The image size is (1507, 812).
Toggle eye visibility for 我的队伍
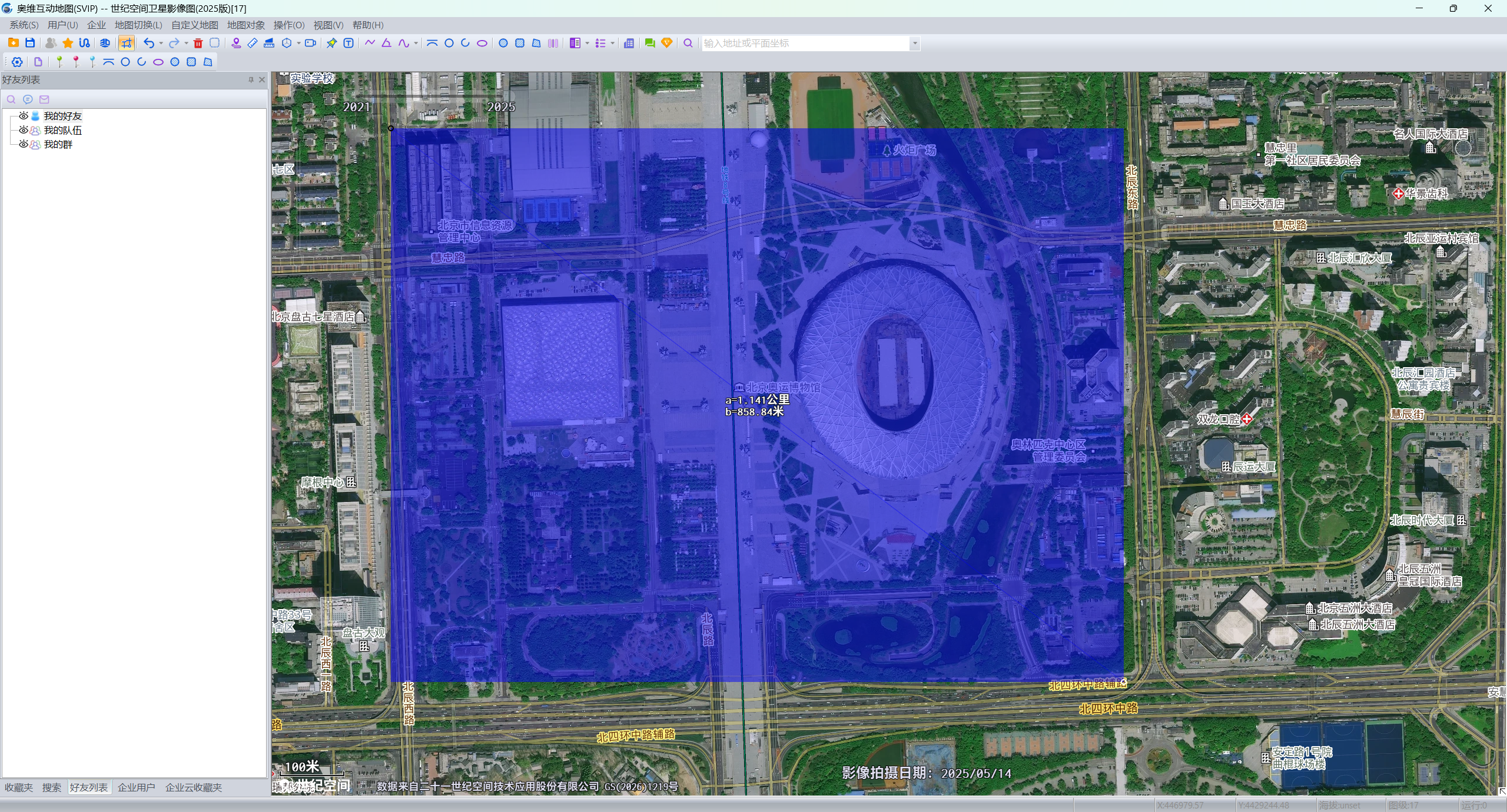[x=24, y=130]
